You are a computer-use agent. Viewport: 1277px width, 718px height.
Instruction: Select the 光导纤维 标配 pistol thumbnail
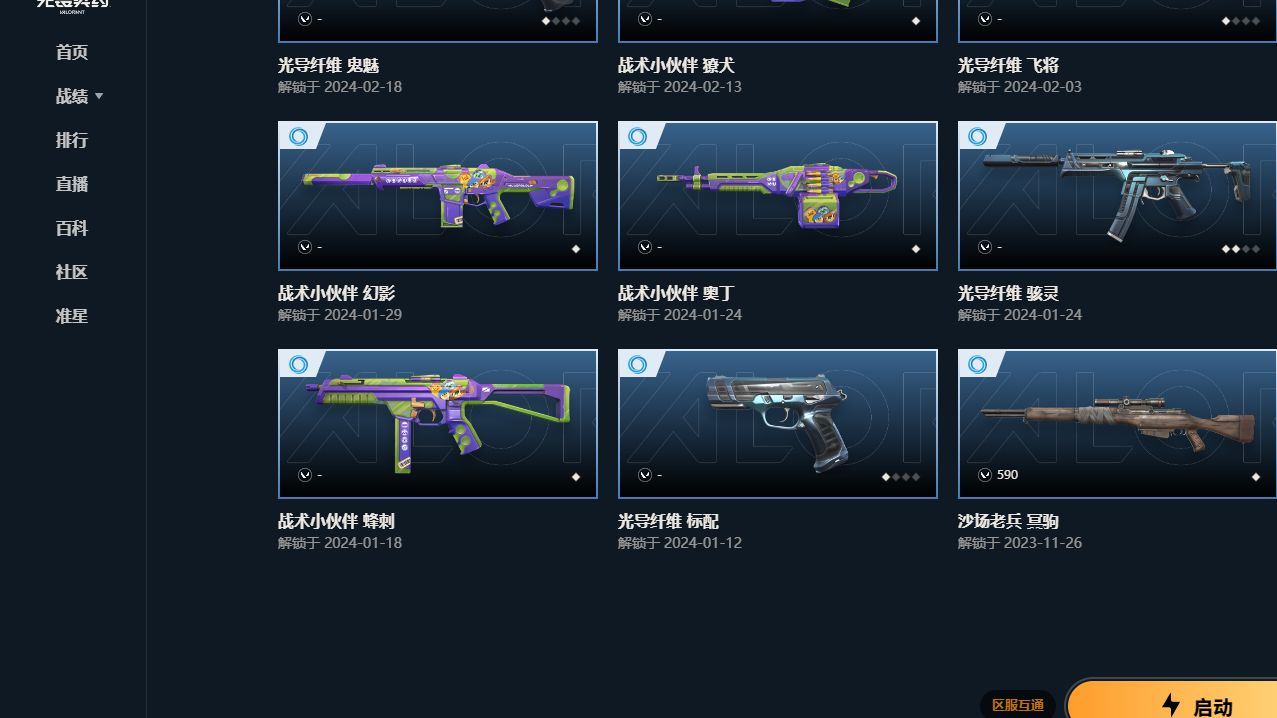(778, 424)
